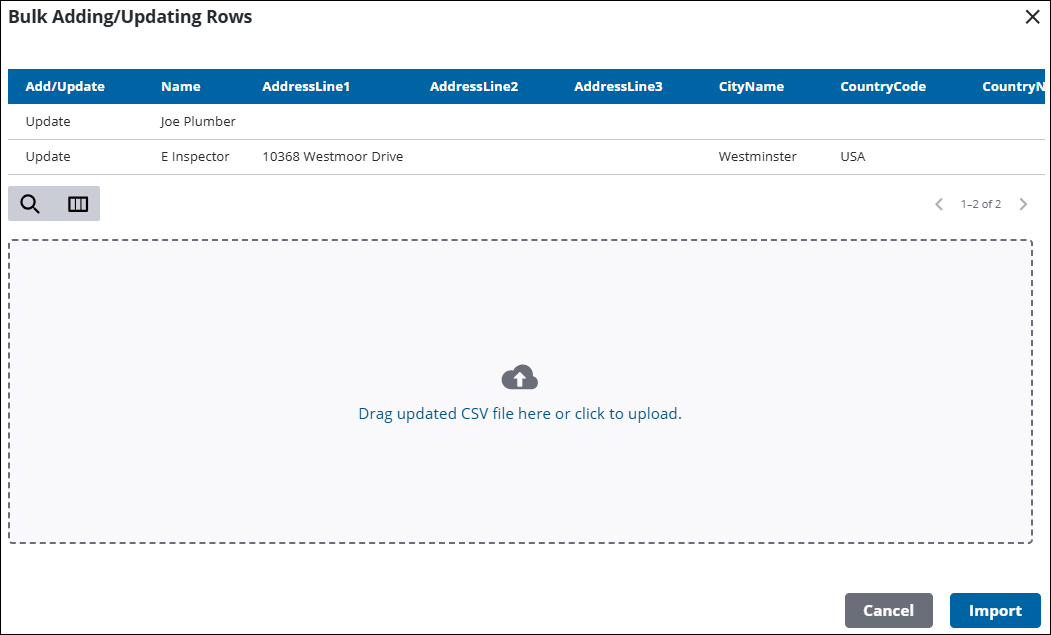Click the CountryCode column header
This screenshot has width=1051, height=635.
click(883, 87)
